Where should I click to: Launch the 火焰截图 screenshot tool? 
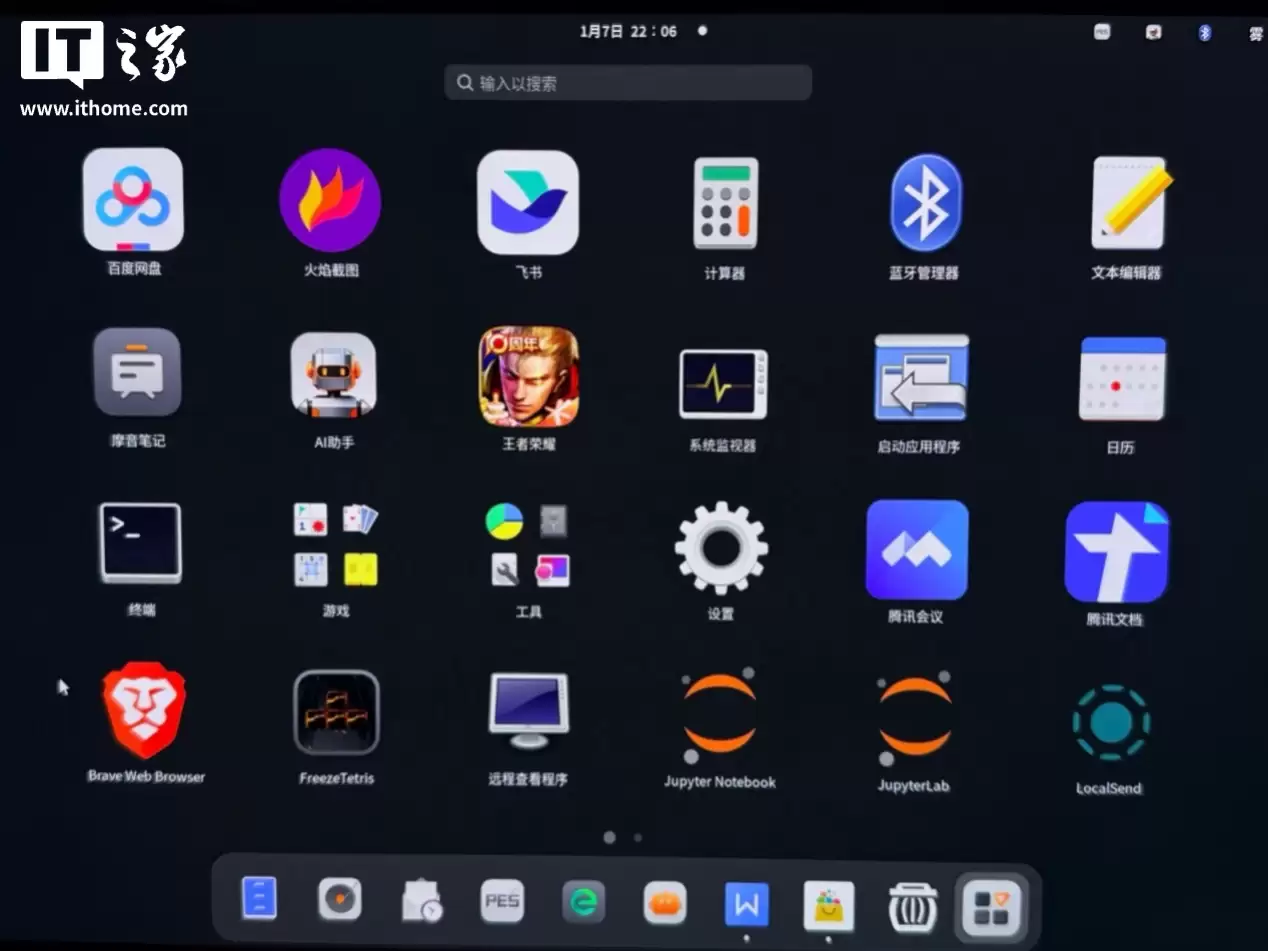click(330, 200)
